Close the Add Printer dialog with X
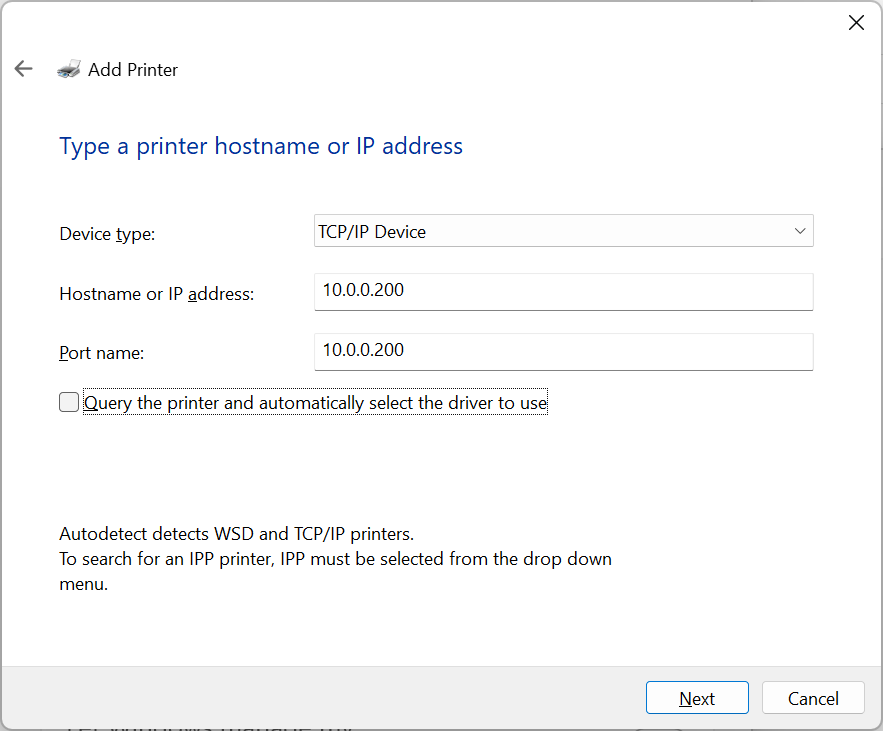The width and height of the screenshot is (883, 731). [856, 23]
